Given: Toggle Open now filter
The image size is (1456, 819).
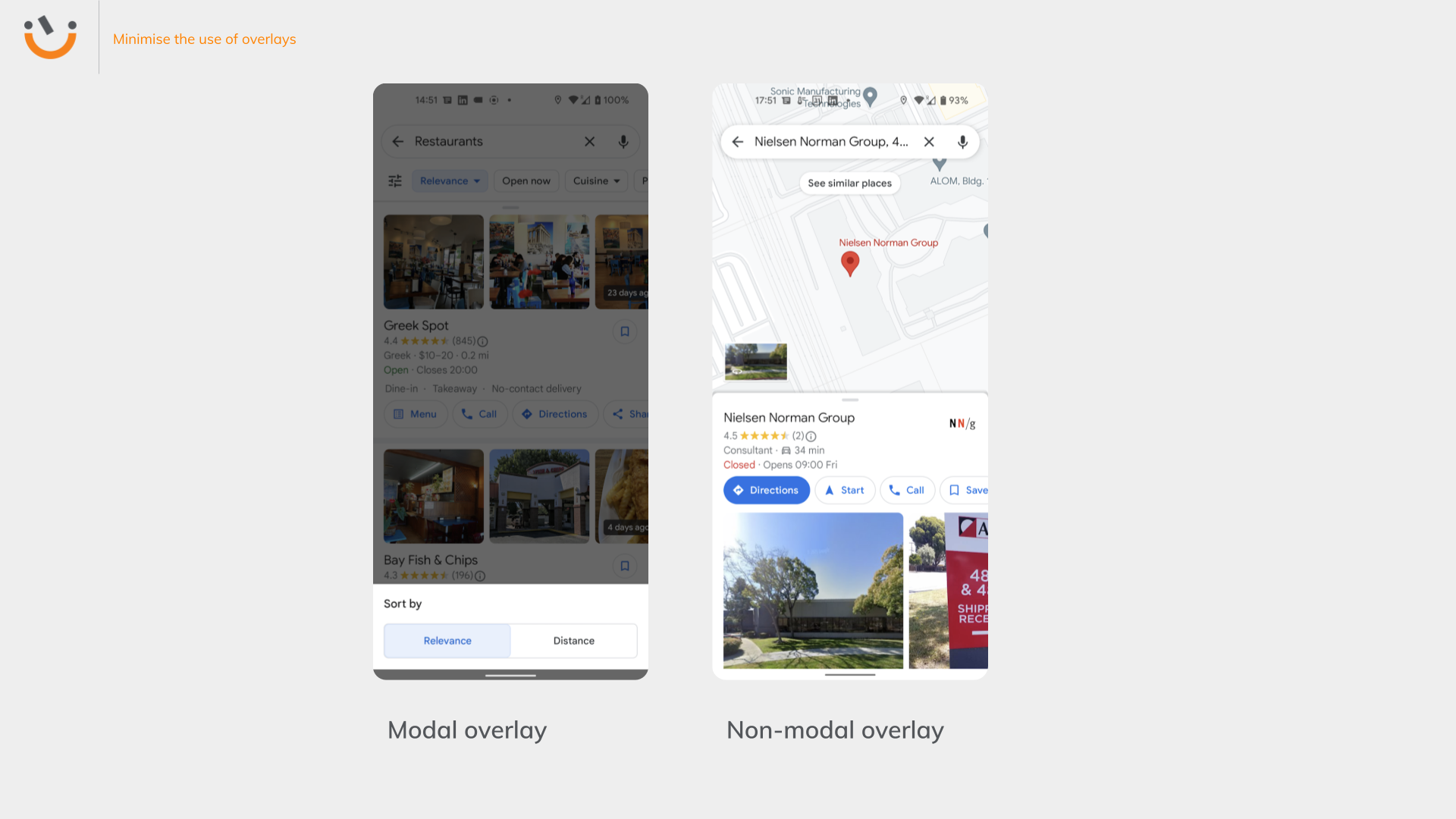Looking at the screenshot, I should pyautogui.click(x=526, y=180).
